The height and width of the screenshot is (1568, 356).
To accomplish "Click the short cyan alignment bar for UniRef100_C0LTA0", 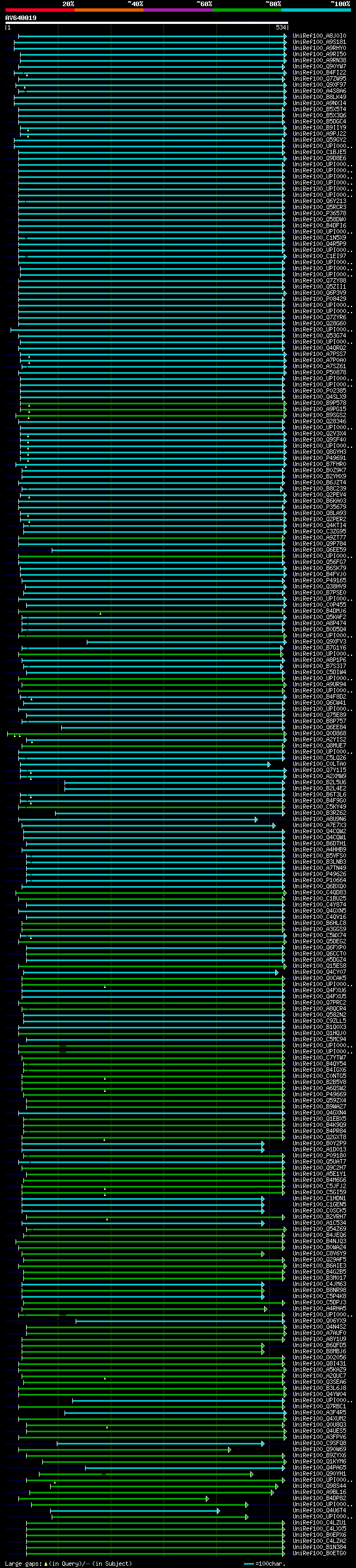I will point(145,764).
